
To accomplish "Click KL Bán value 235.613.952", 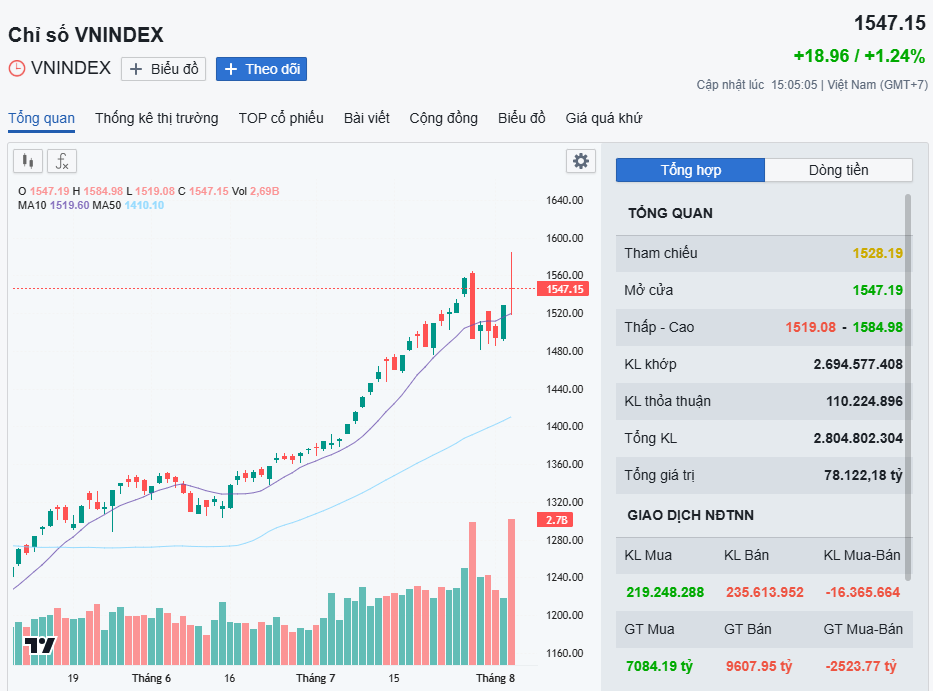I will click(x=765, y=592).
